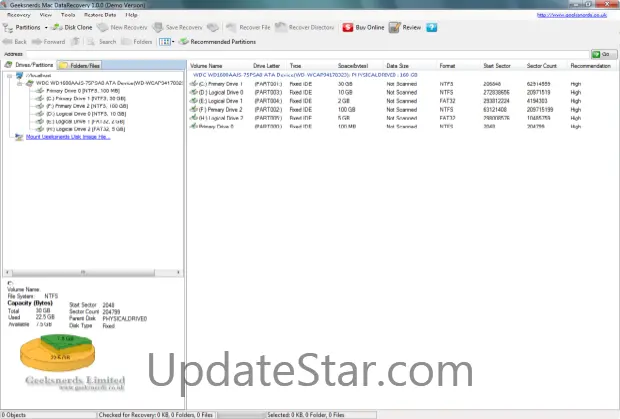Viewport: 620px width, 419px height.
Task: Select (C:) Primary Drive 1 in tree
Action: (86, 98)
